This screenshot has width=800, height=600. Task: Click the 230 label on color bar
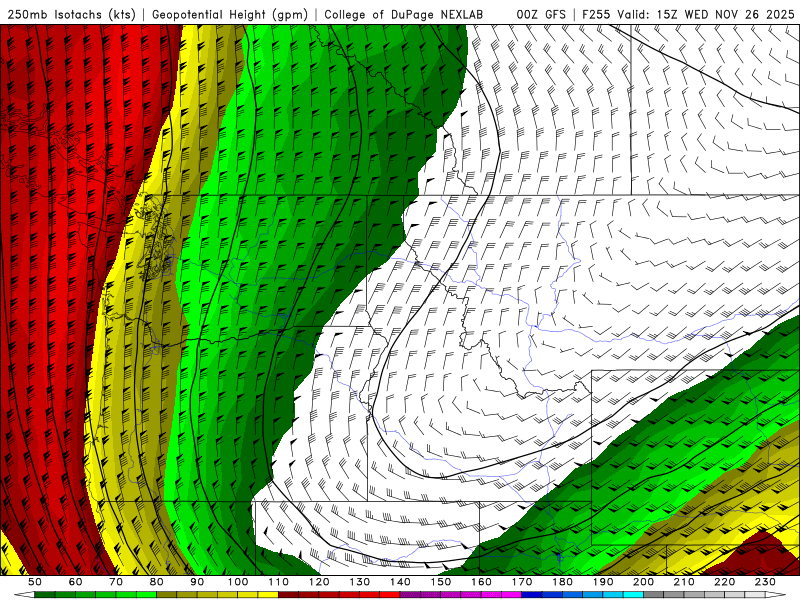(765, 582)
